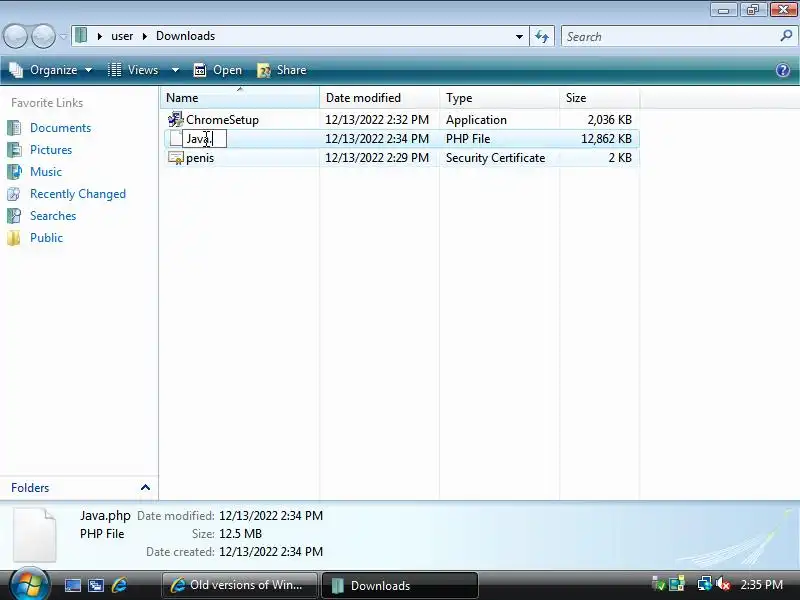Image resolution: width=800 pixels, height=600 pixels.
Task: Click the Documents sidebar icon
Action: pos(14,128)
